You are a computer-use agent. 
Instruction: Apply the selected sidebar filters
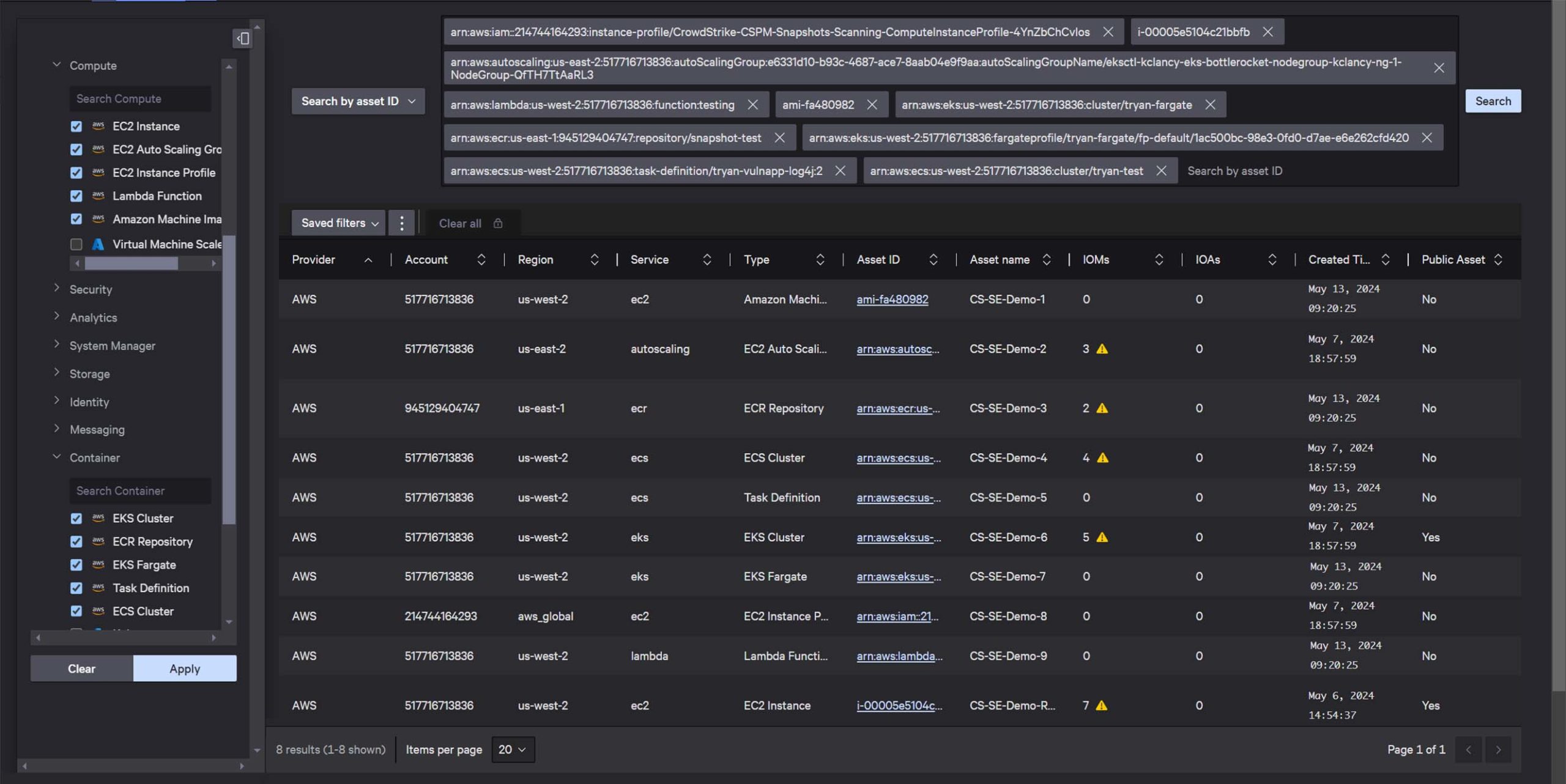(x=185, y=669)
